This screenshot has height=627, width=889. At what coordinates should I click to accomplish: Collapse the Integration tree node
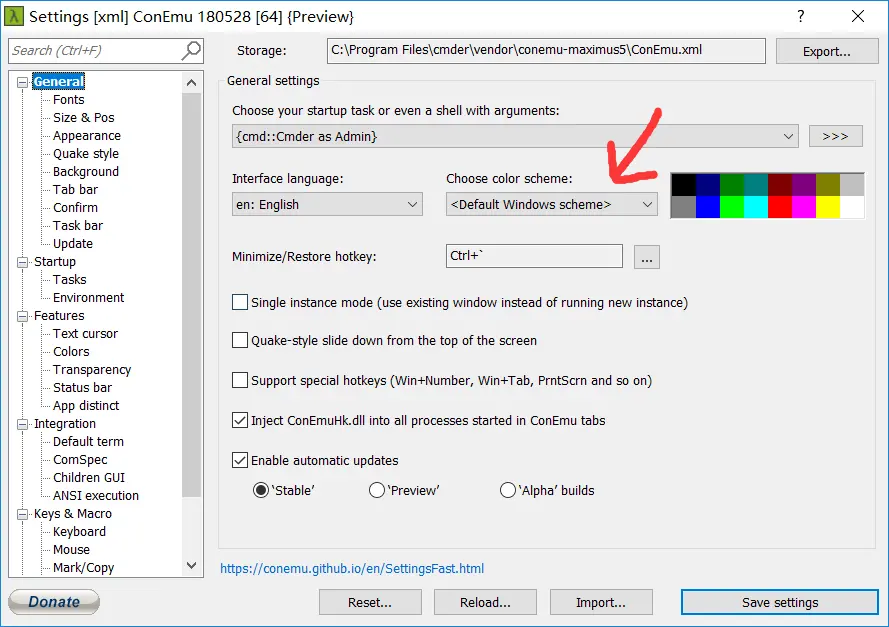22,424
